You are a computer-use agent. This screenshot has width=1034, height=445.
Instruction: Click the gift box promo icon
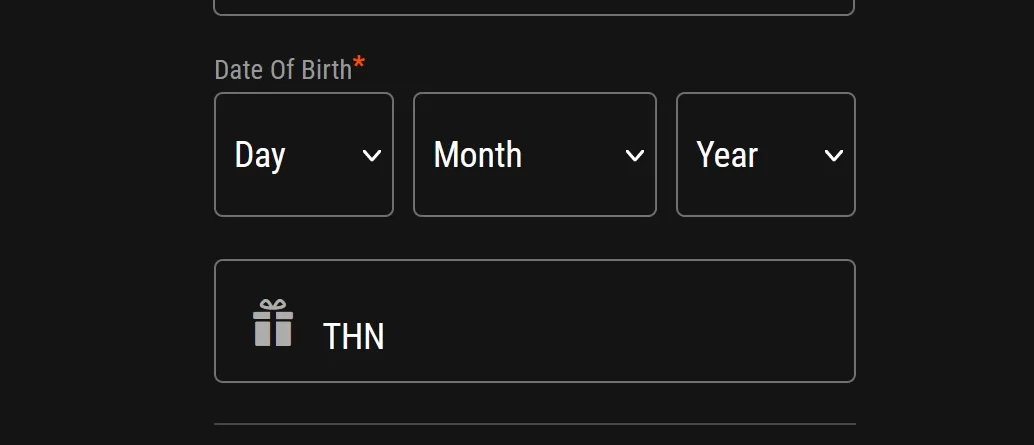click(x=273, y=322)
